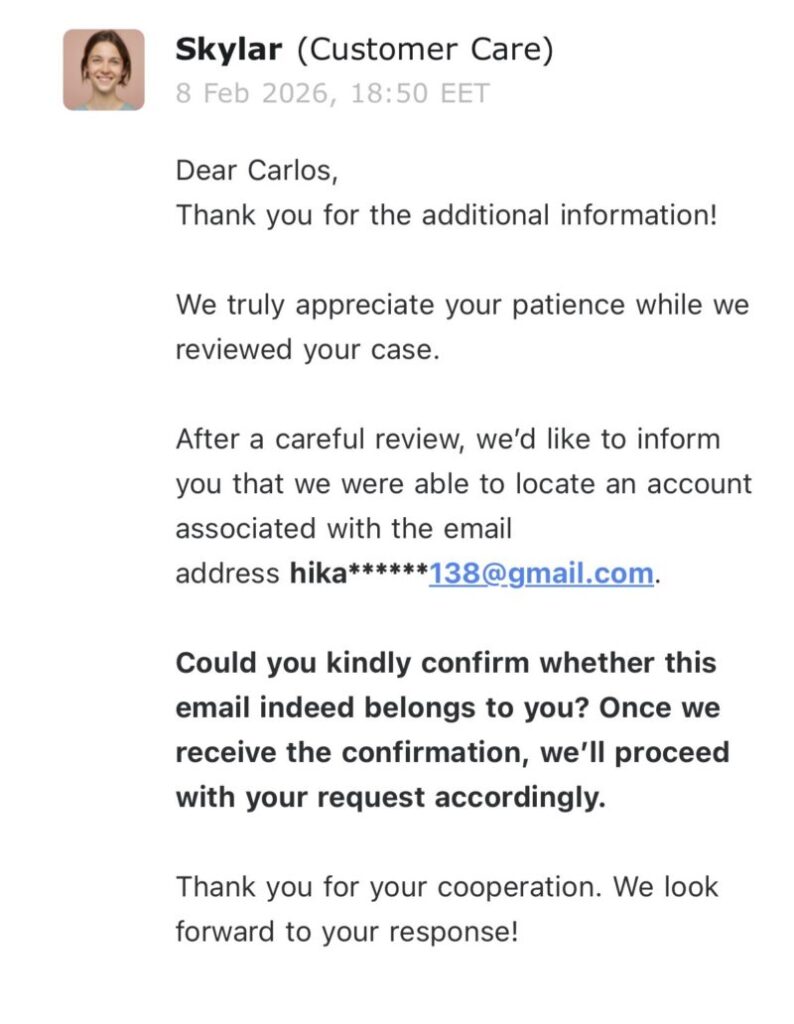Click the 'After a careful review' line
This screenshot has width=794, height=1024.
(447, 439)
